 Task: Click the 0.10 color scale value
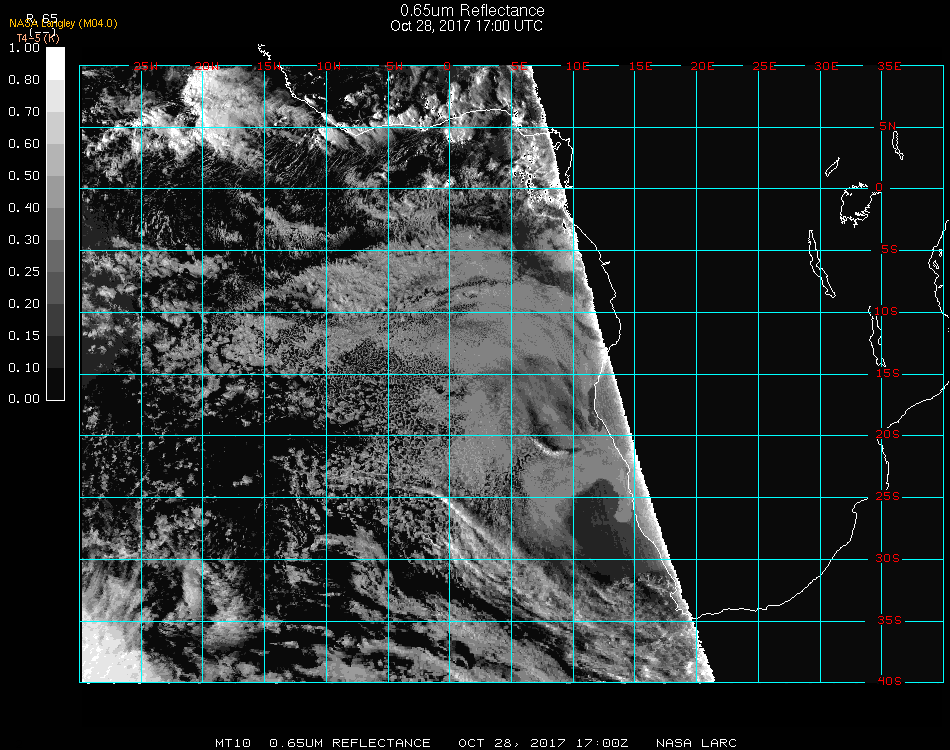point(24,368)
